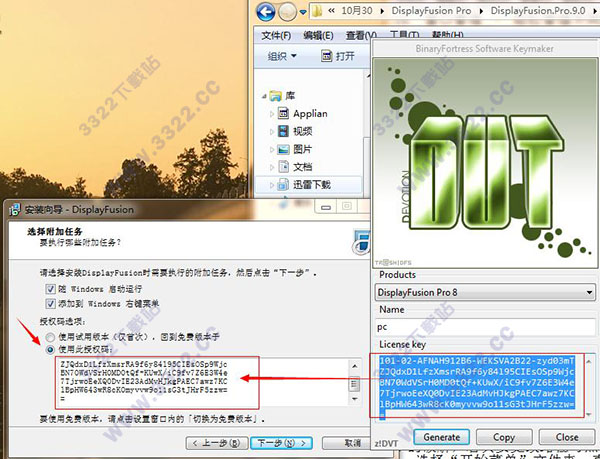Click the 打开 button's program icon

327,56
